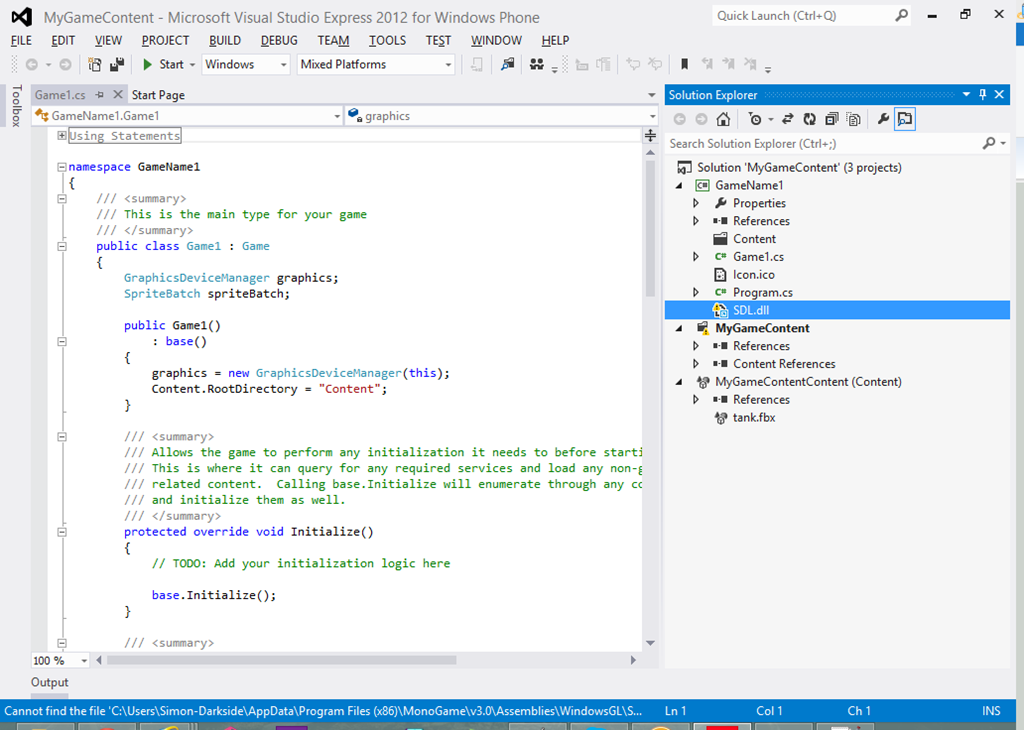1024x730 pixels.
Task: Select the Icon.ico file
Action: coord(754,274)
